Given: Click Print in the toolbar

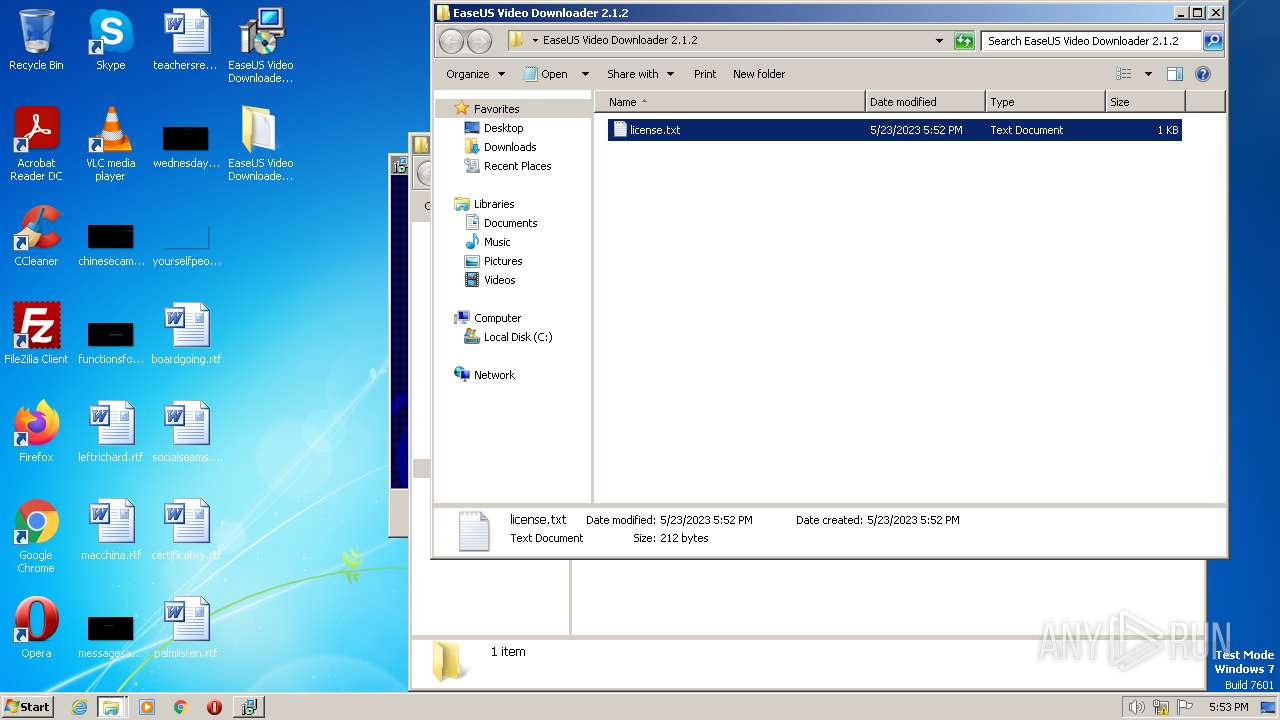Looking at the screenshot, I should click(x=705, y=74).
